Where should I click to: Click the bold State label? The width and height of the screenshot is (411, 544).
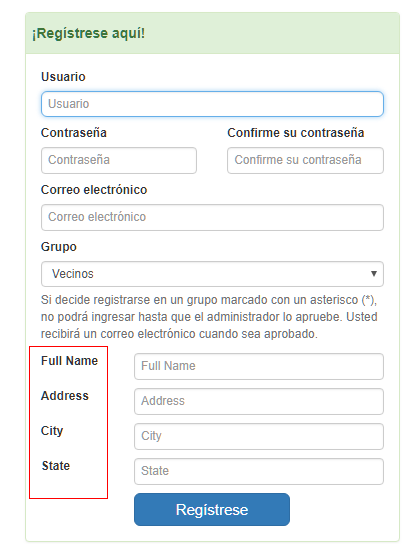[x=56, y=466]
